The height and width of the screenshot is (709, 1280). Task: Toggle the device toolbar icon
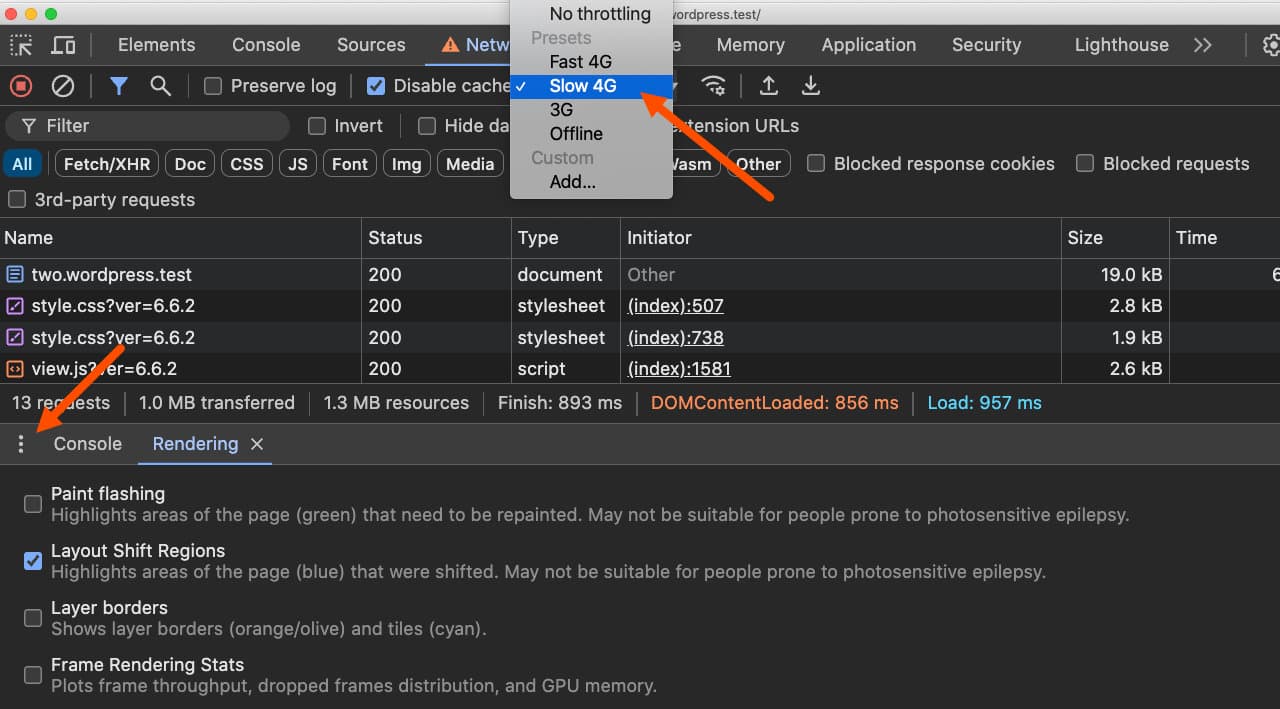coord(63,45)
